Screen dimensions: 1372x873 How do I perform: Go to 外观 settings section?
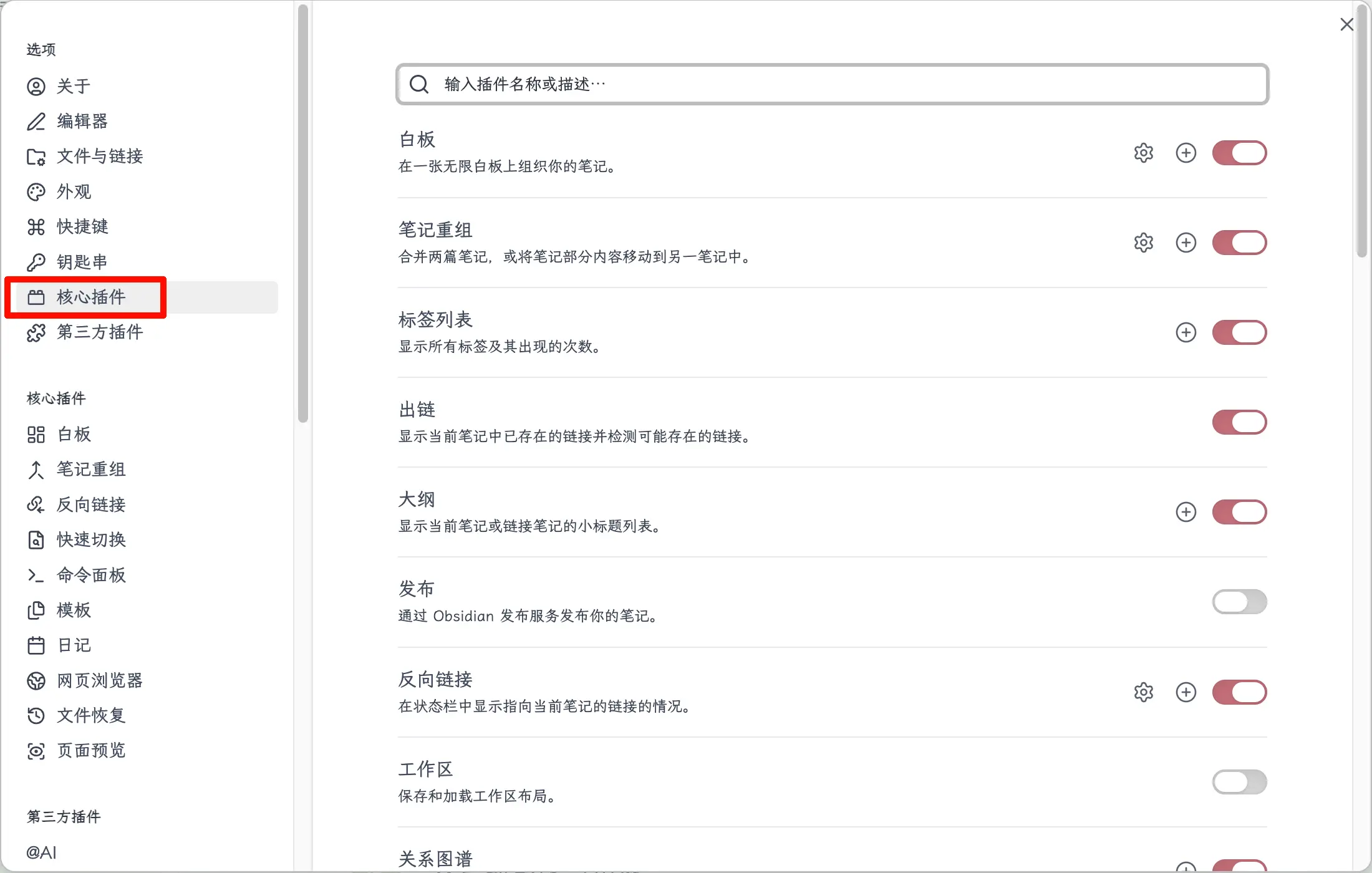coord(74,191)
